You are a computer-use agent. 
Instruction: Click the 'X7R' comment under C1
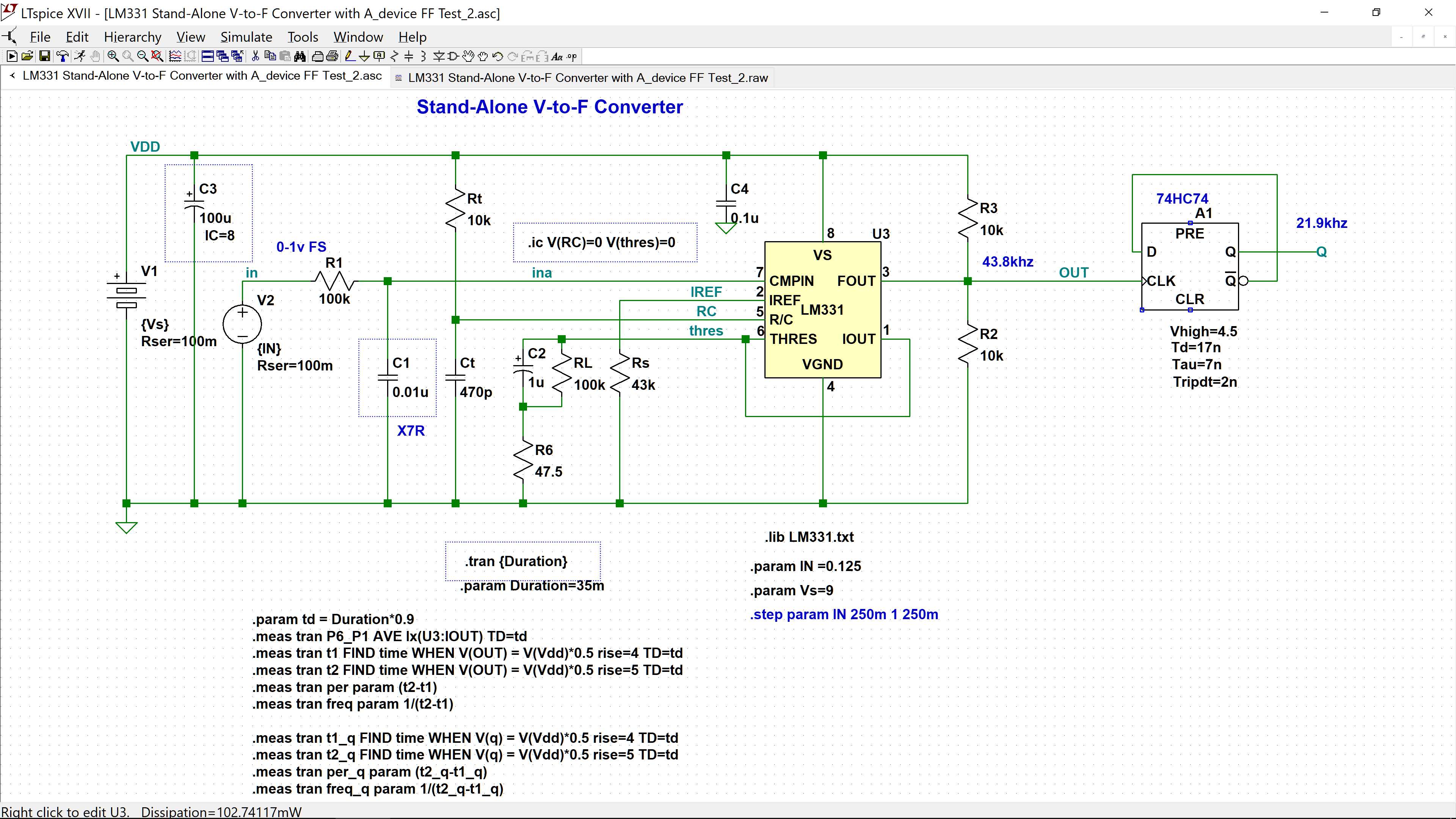click(x=411, y=431)
